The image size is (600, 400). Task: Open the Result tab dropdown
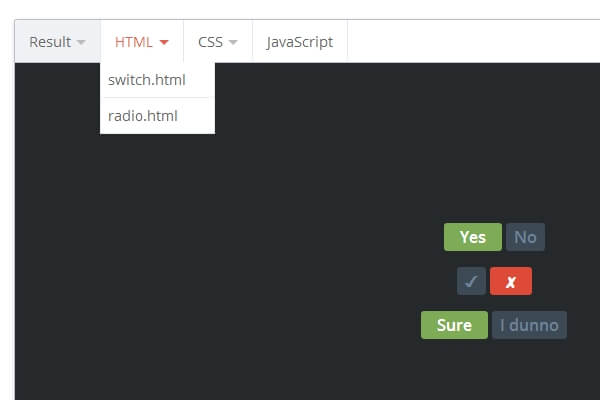pos(57,42)
